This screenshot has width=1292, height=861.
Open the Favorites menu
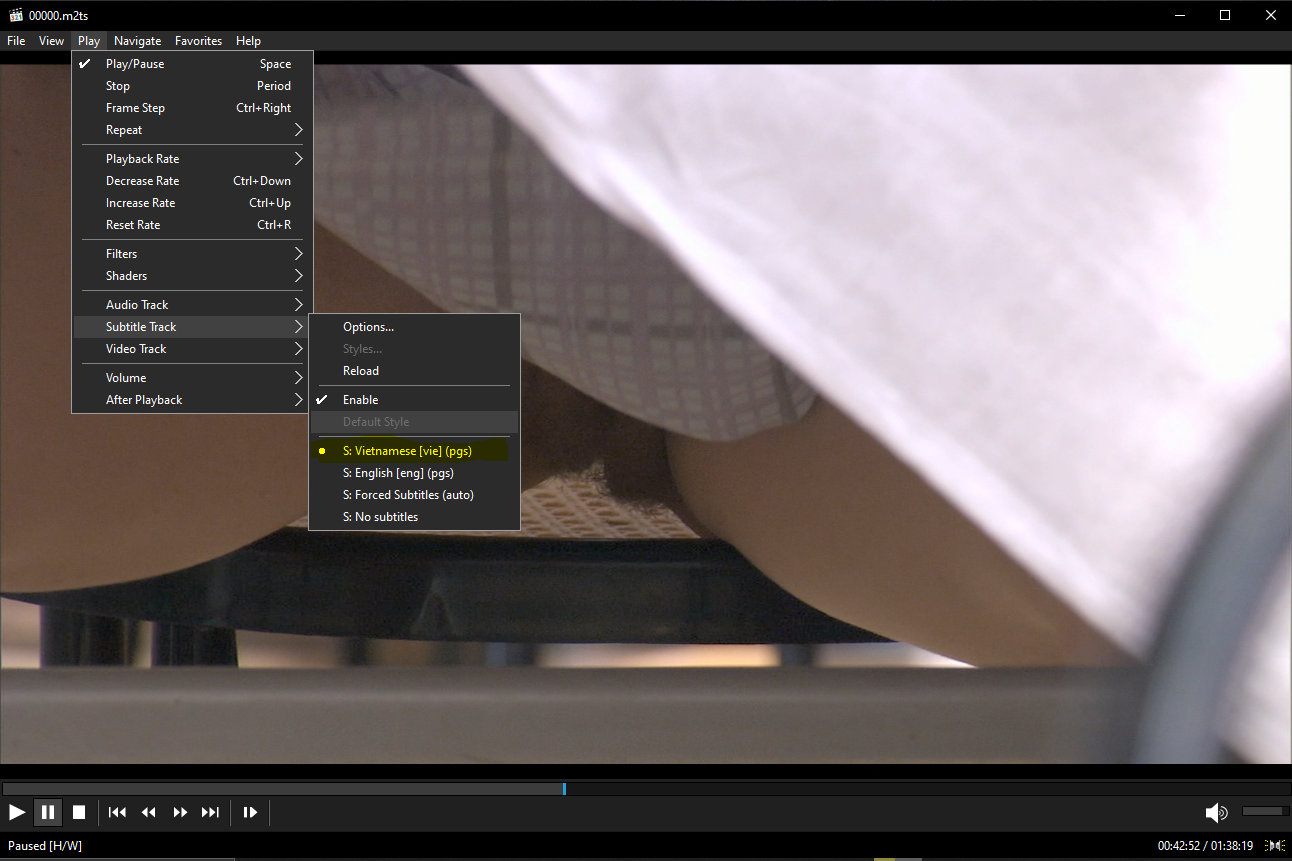click(x=198, y=41)
